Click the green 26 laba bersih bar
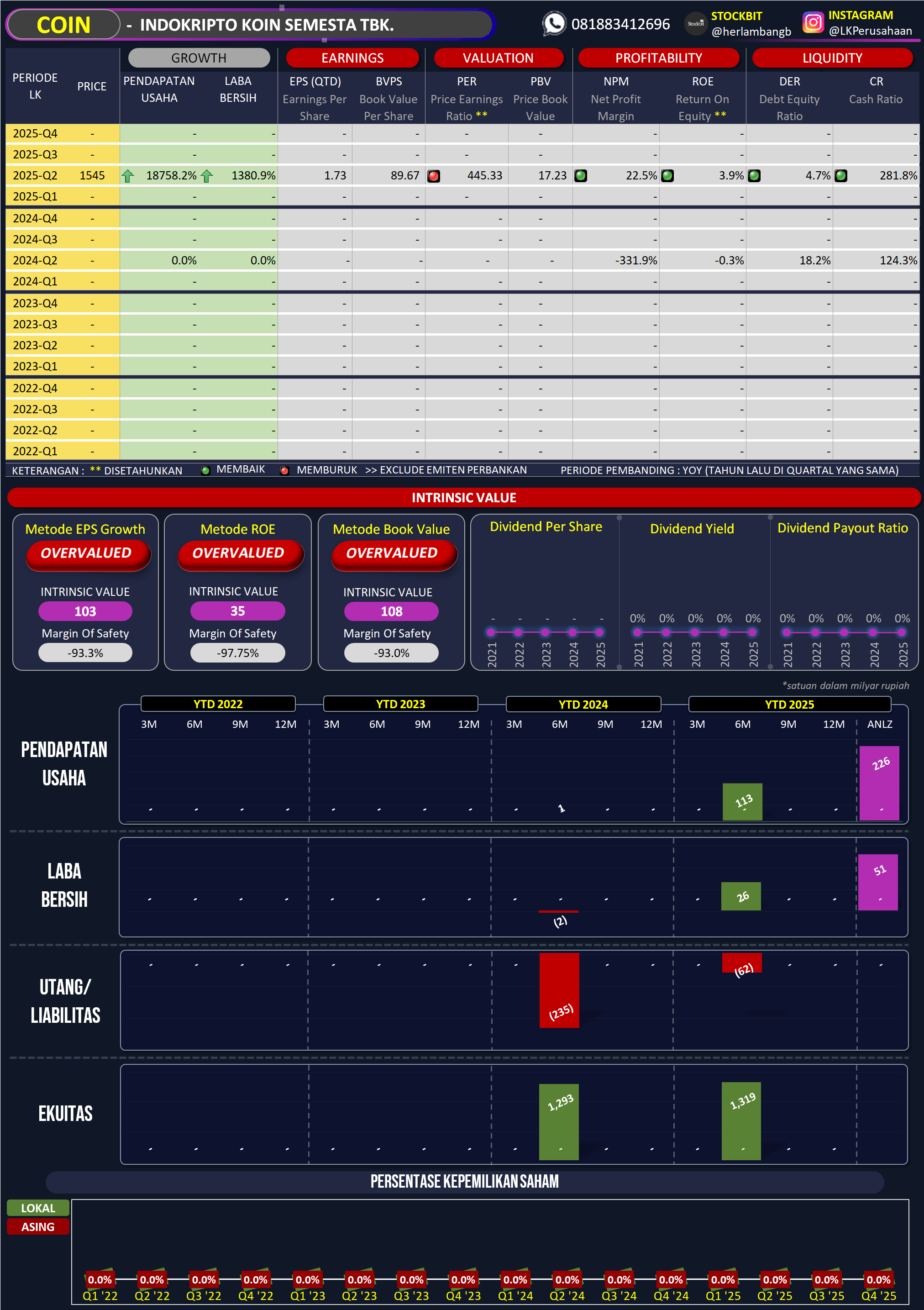This screenshot has width=924, height=1310. [x=741, y=896]
